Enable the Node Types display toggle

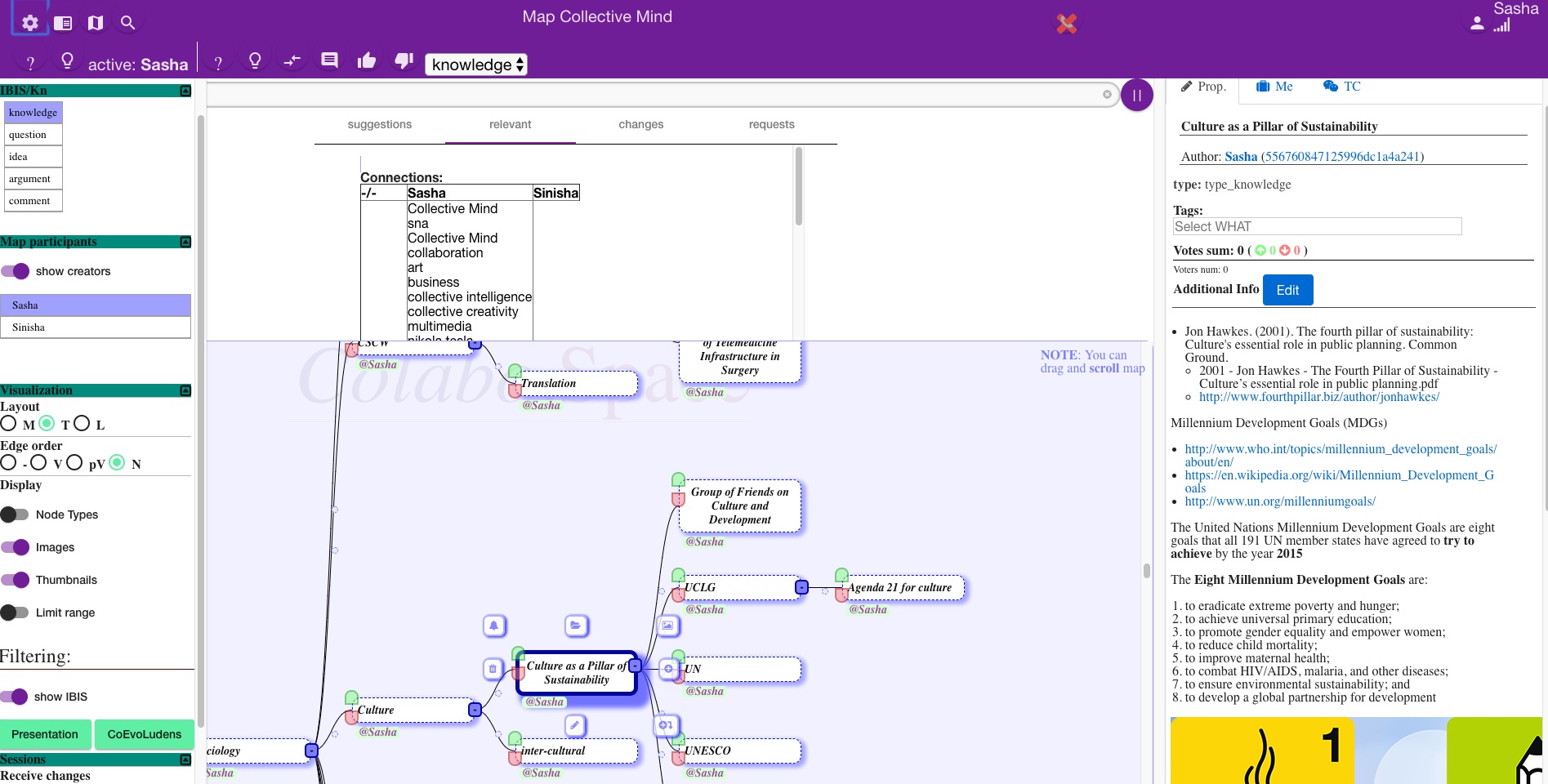click(16, 514)
